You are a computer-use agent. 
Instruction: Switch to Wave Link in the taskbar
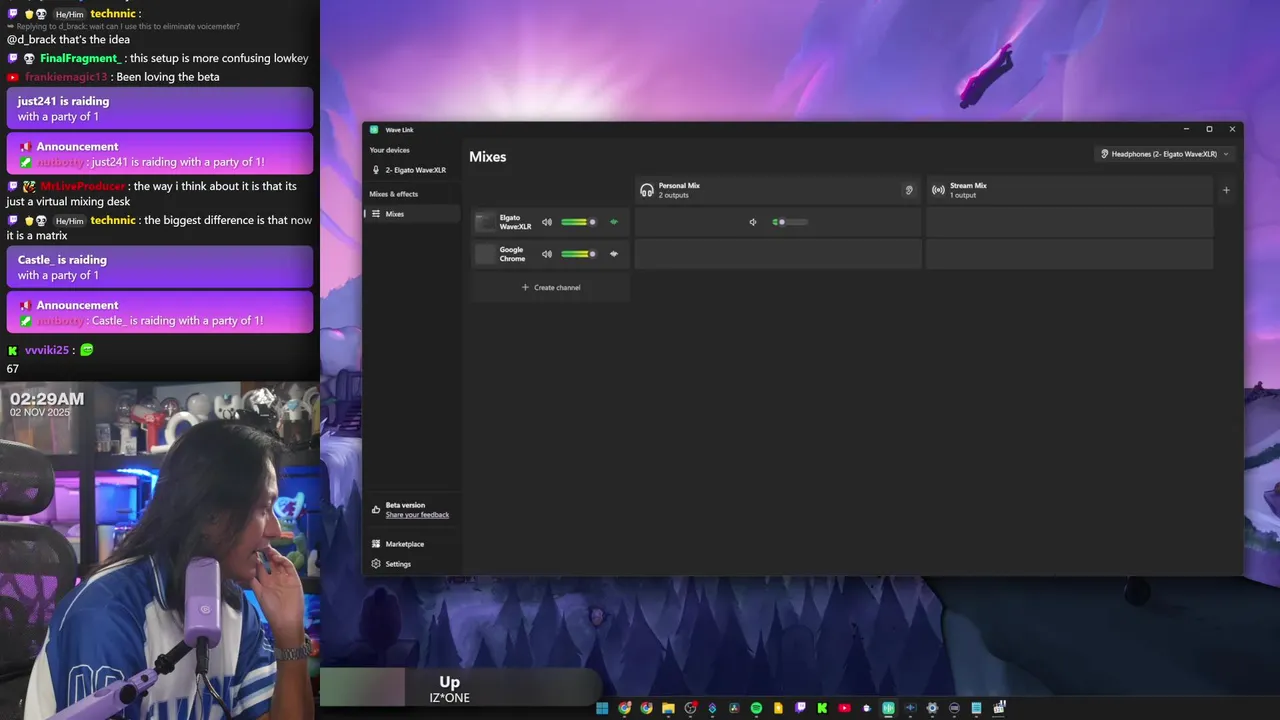(888, 708)
